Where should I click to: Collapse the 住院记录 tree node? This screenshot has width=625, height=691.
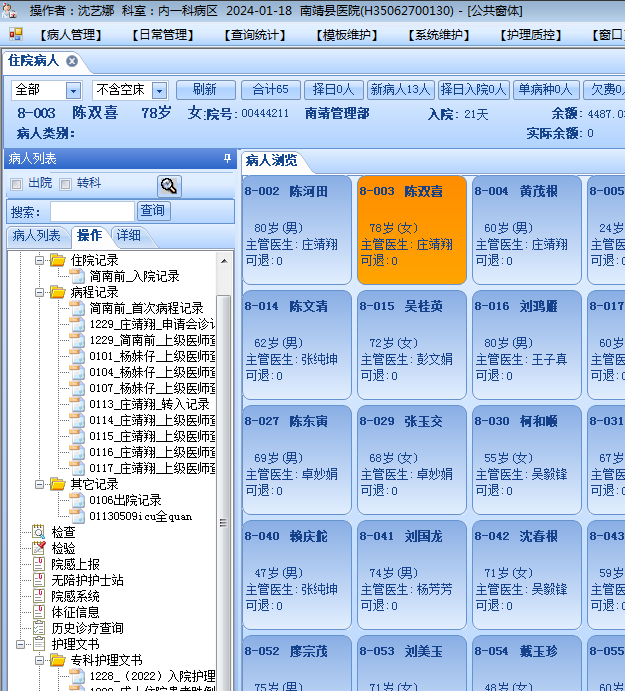(39, 260)
